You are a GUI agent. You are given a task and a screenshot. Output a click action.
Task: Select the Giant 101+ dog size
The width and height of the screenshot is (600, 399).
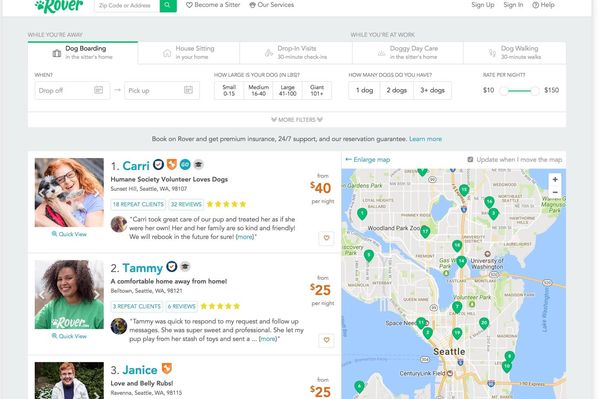click(x=317, y=90)
